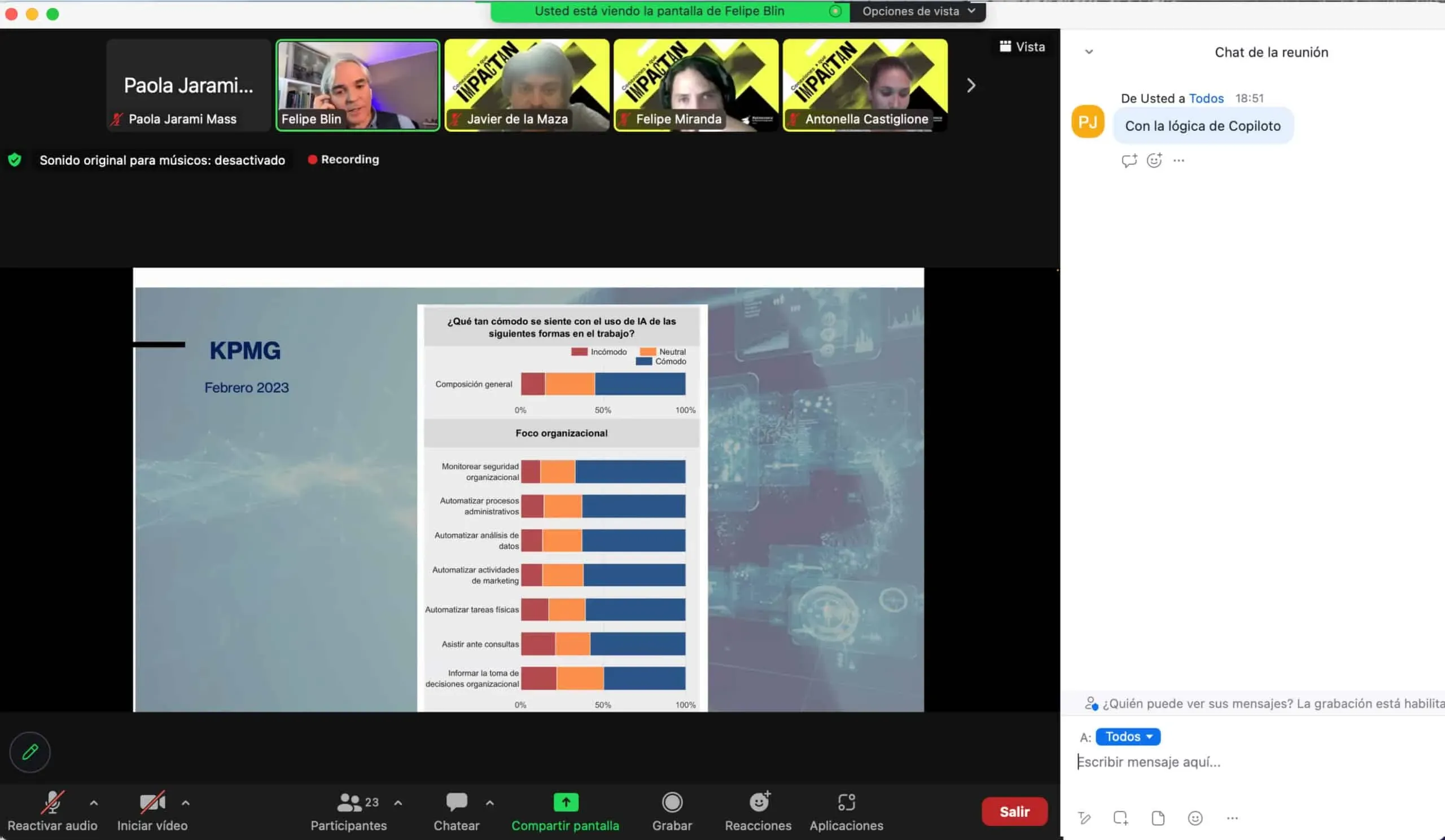Screen dimensions: 1445x840
Task: Show next participants with right arrow
Action: 971,85
